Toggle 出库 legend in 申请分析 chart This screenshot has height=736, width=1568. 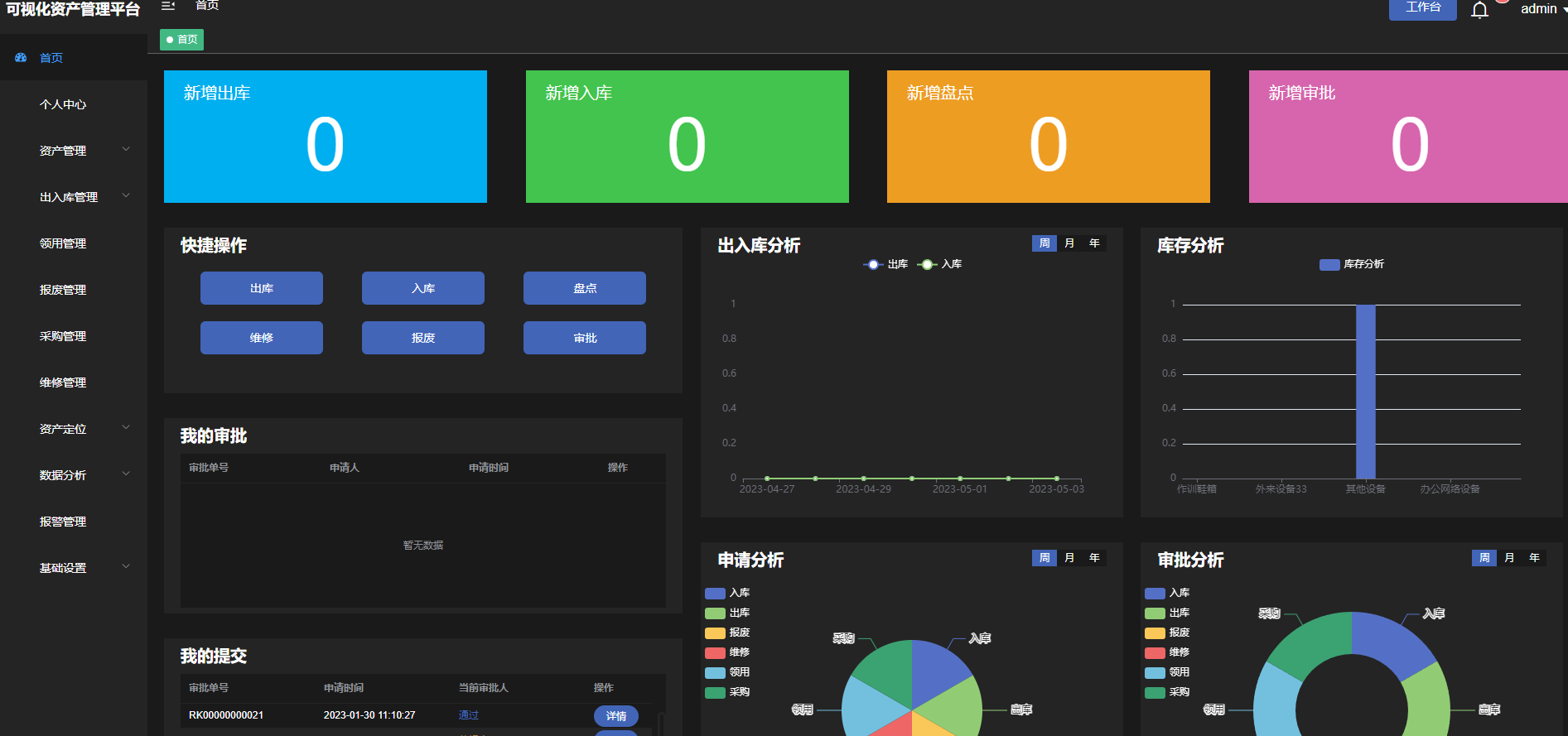[727, 613]
